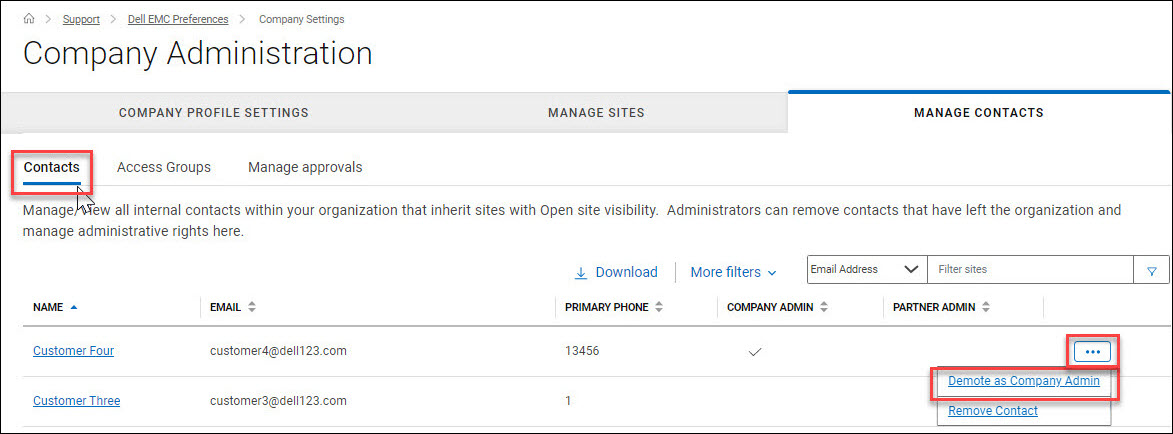Open the Customer Four contact link
Image resolution: width=1173 pixels, height=434 pixels.
(73, 351)
